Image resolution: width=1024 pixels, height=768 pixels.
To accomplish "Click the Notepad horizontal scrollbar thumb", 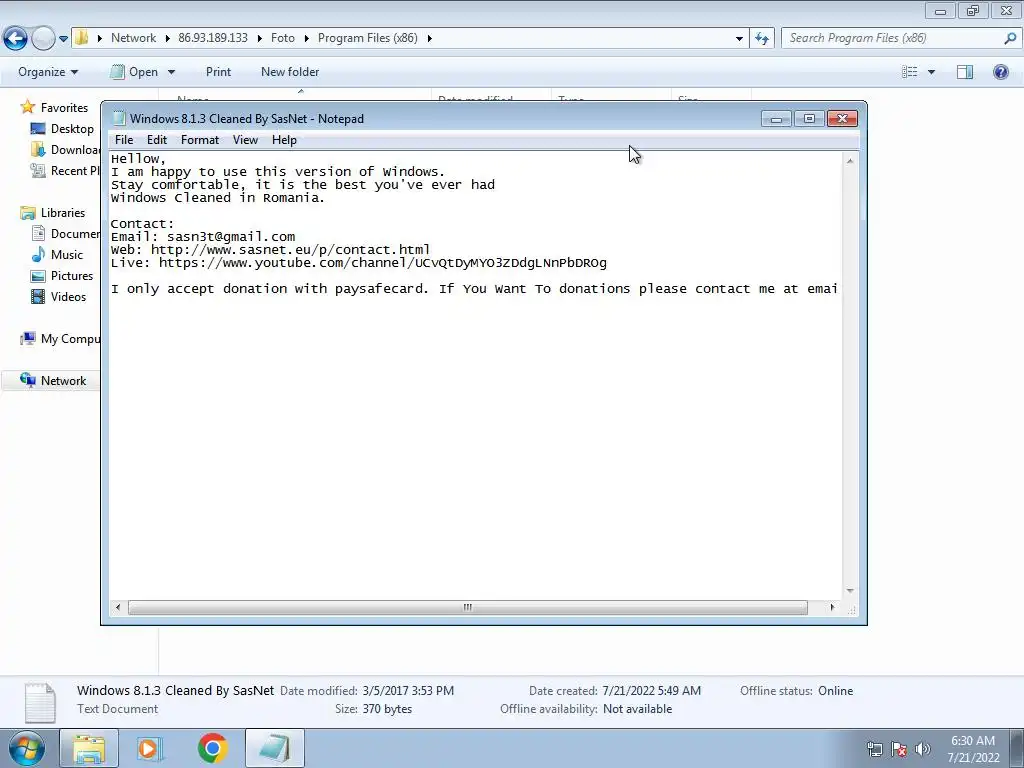I will point(468,607).
